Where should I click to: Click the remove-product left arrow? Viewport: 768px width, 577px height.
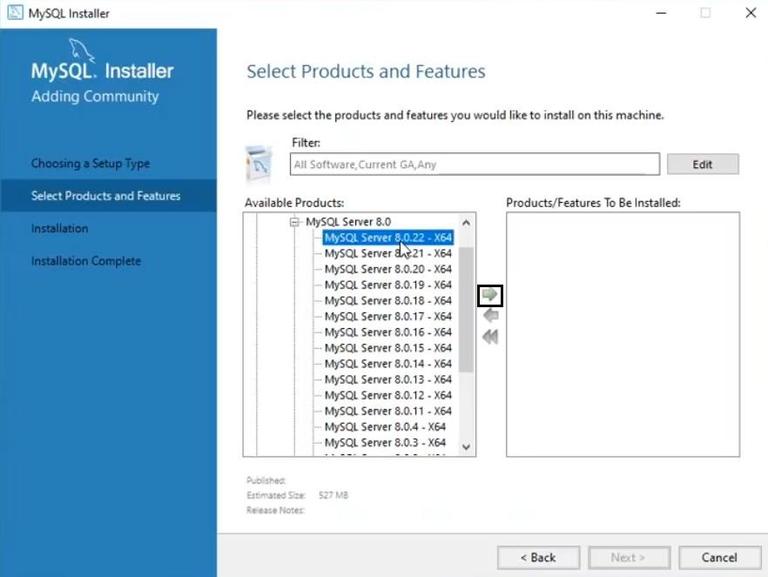pyautogui.click(x=490, y=315)
